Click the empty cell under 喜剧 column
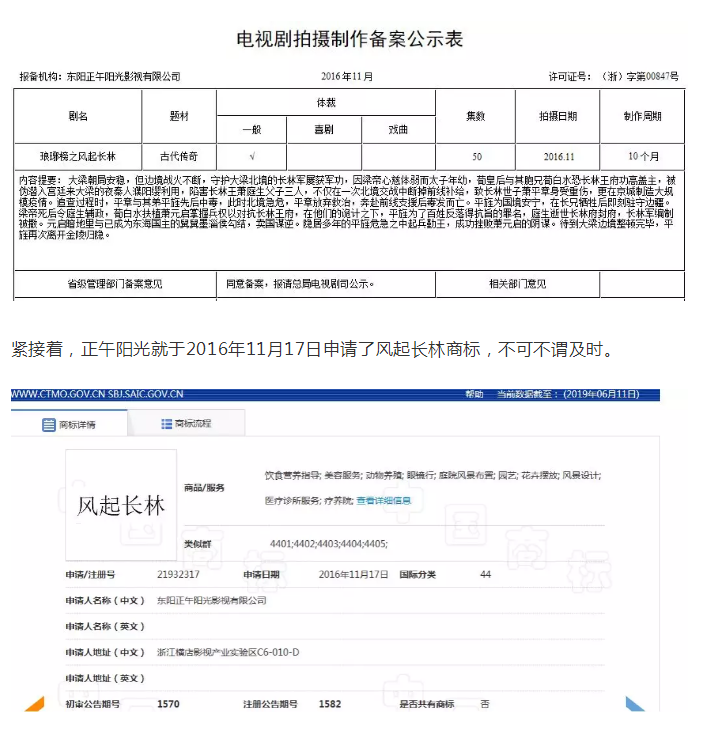The height and width of the screenshot is (733, 715). 324,157
